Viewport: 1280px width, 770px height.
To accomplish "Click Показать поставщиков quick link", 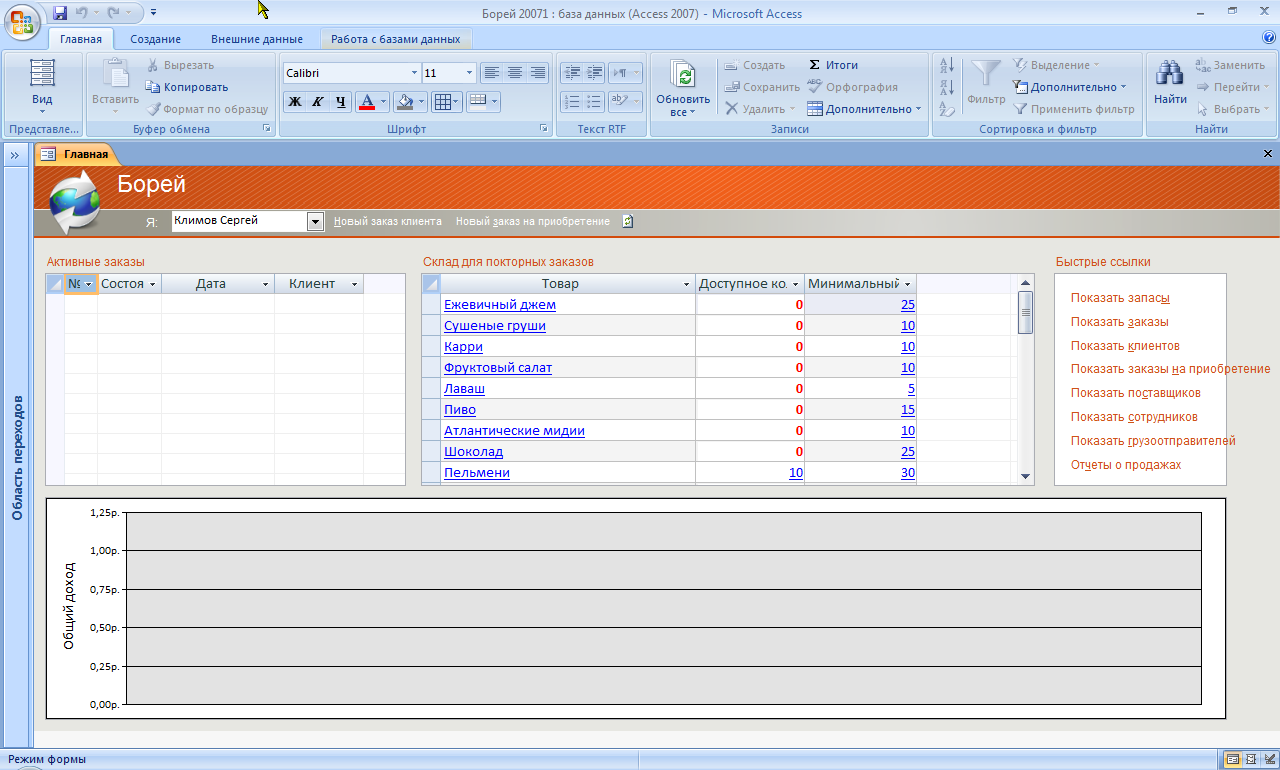I will (1135, 393).
